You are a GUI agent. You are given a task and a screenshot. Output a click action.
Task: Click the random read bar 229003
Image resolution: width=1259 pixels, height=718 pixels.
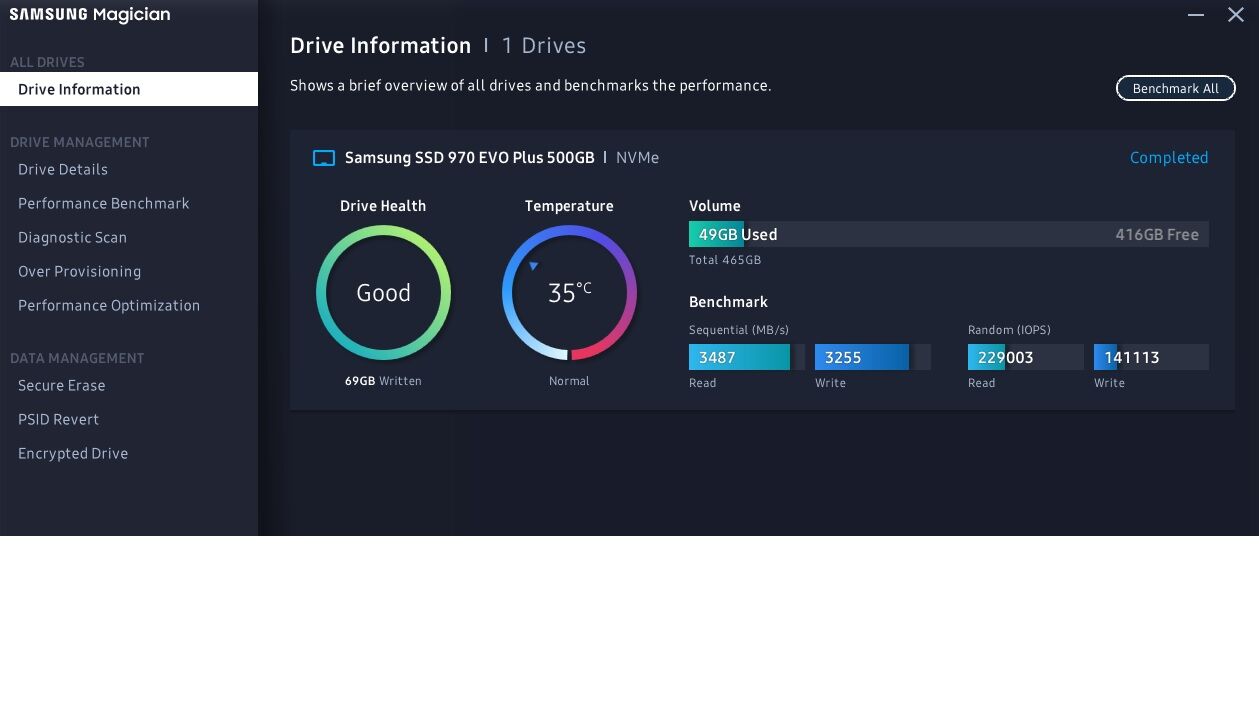click(x=1026, y=357)
